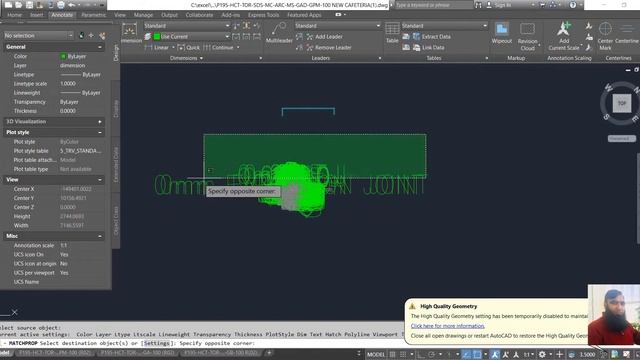Viewport: 640px width, 360px height.
Task: Click the Save icon in Quick Access toolbar
Action: click(29, 5)
